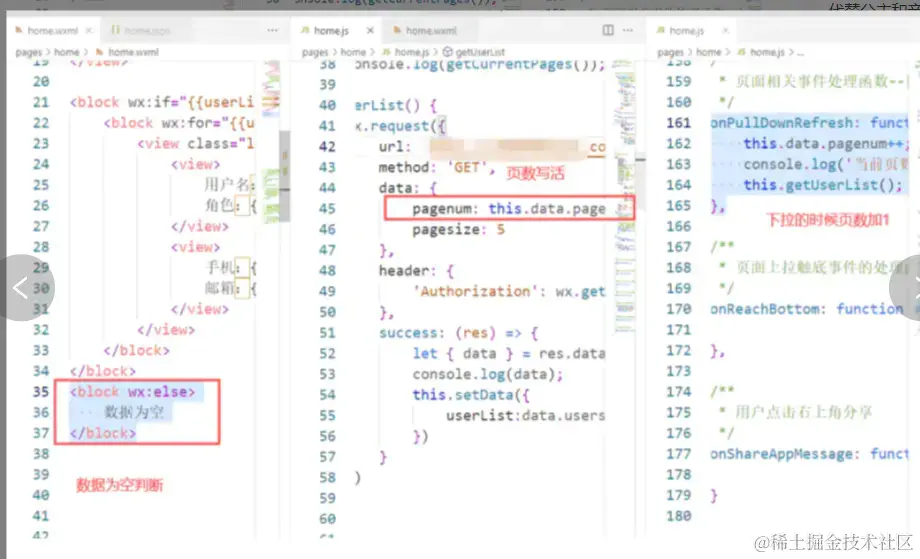Click '用户名:' text on line 25
This screenshot has height=559, width=920.
[229, 185]
